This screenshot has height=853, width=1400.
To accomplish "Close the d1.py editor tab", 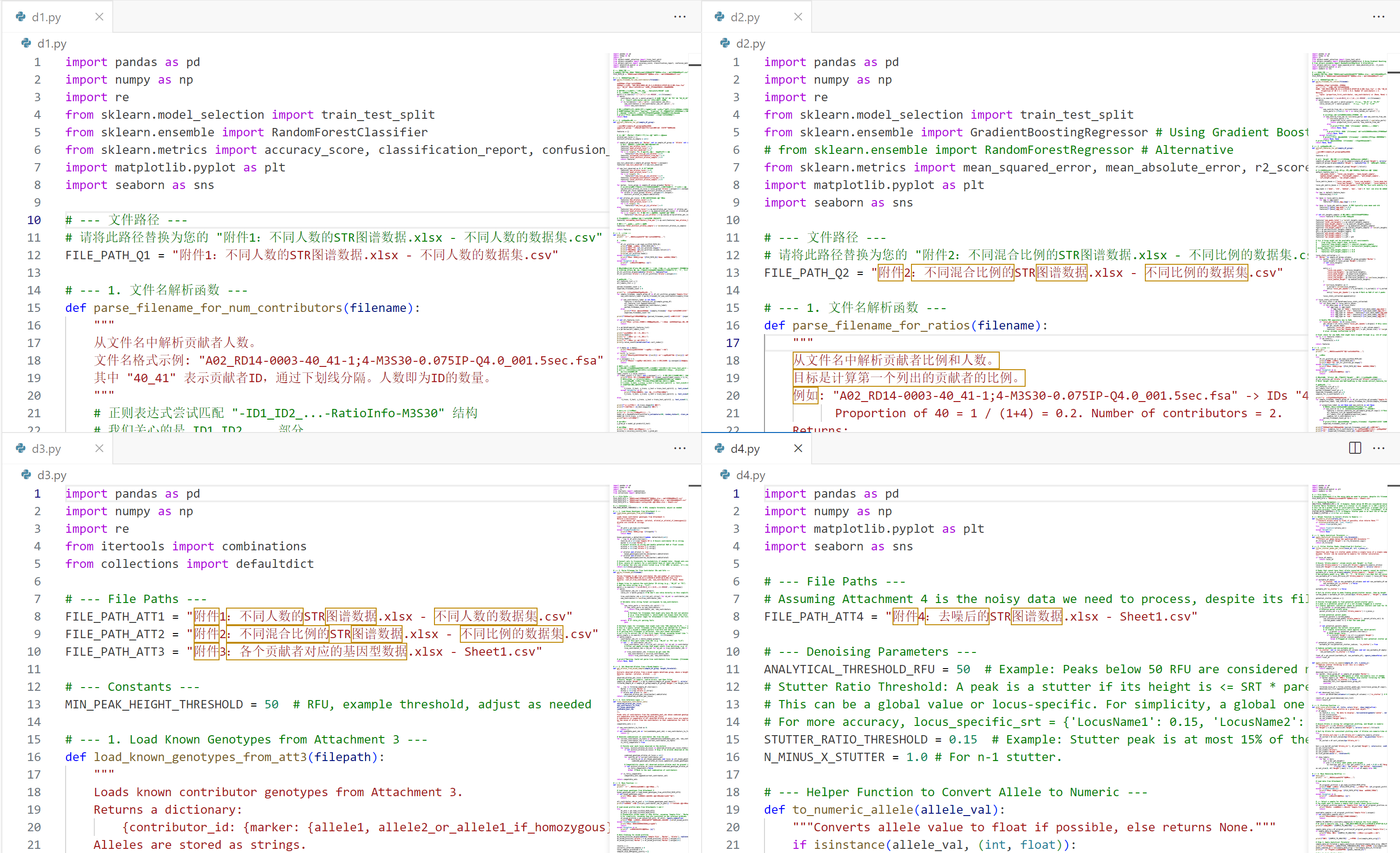I will click(x=99, y=17).
